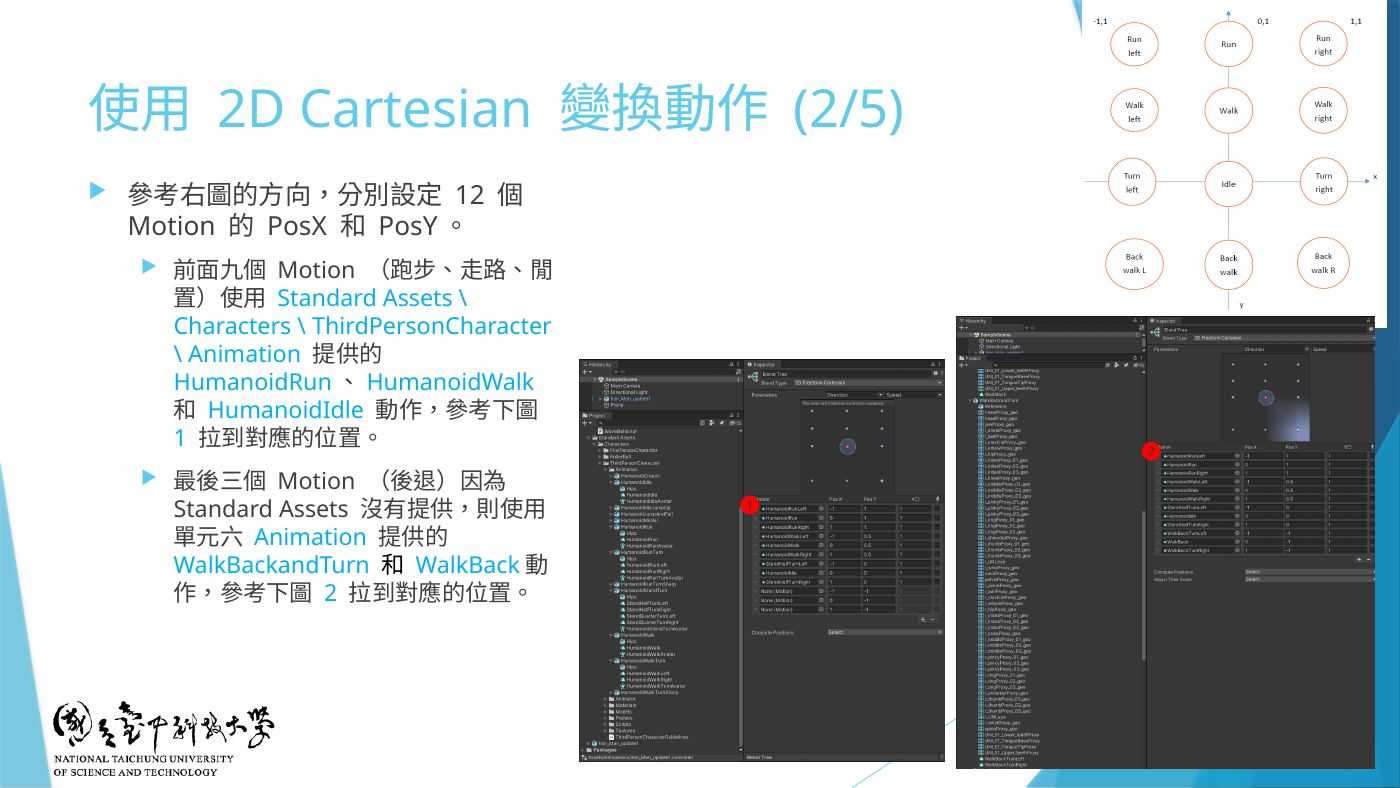Screen dimensions: 1400x788
Task: Toggle mirror checkbox on HumanoidWalk row, left Inspector
Action: click(937, 545)
